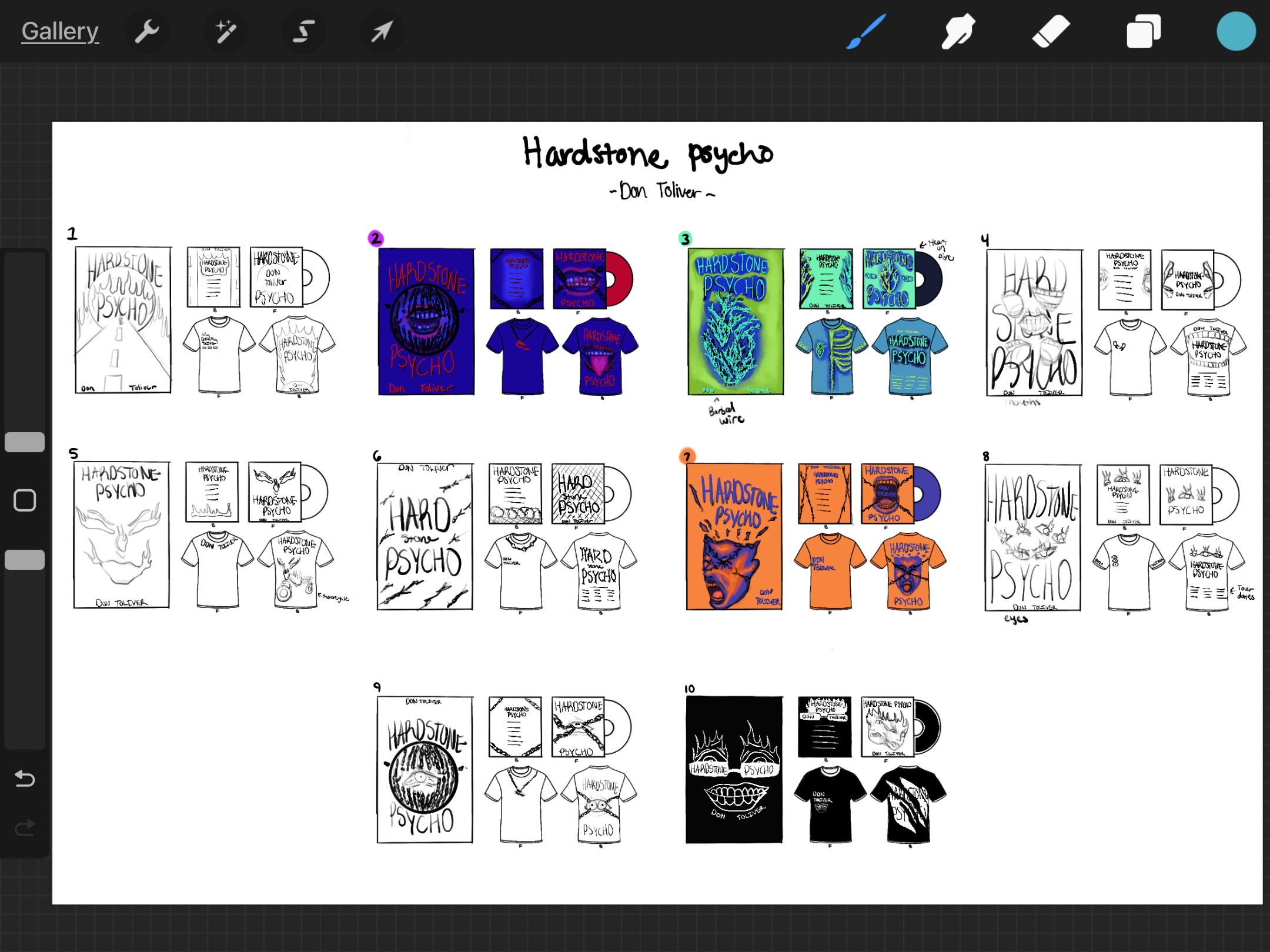The height and width of the screenshot is (952, 1270).
Task: Tap the green number 3 poster sketch
Action: [736, 322]
